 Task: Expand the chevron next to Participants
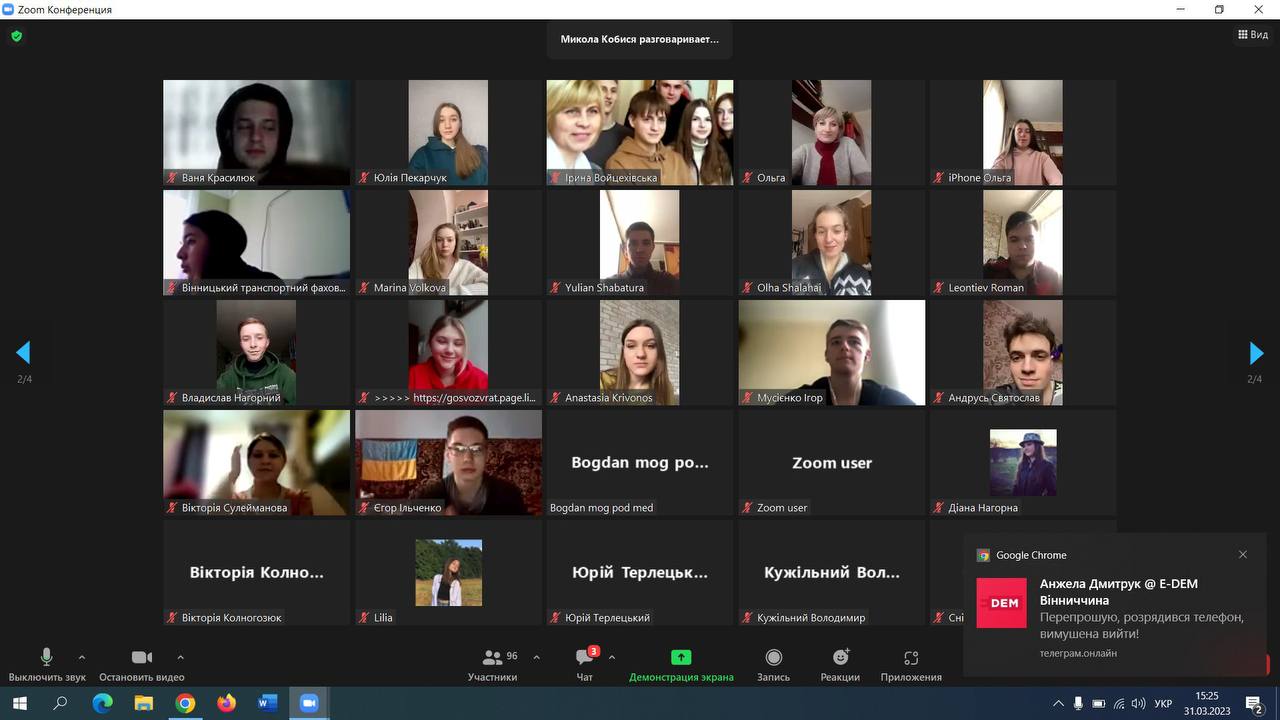536,657
